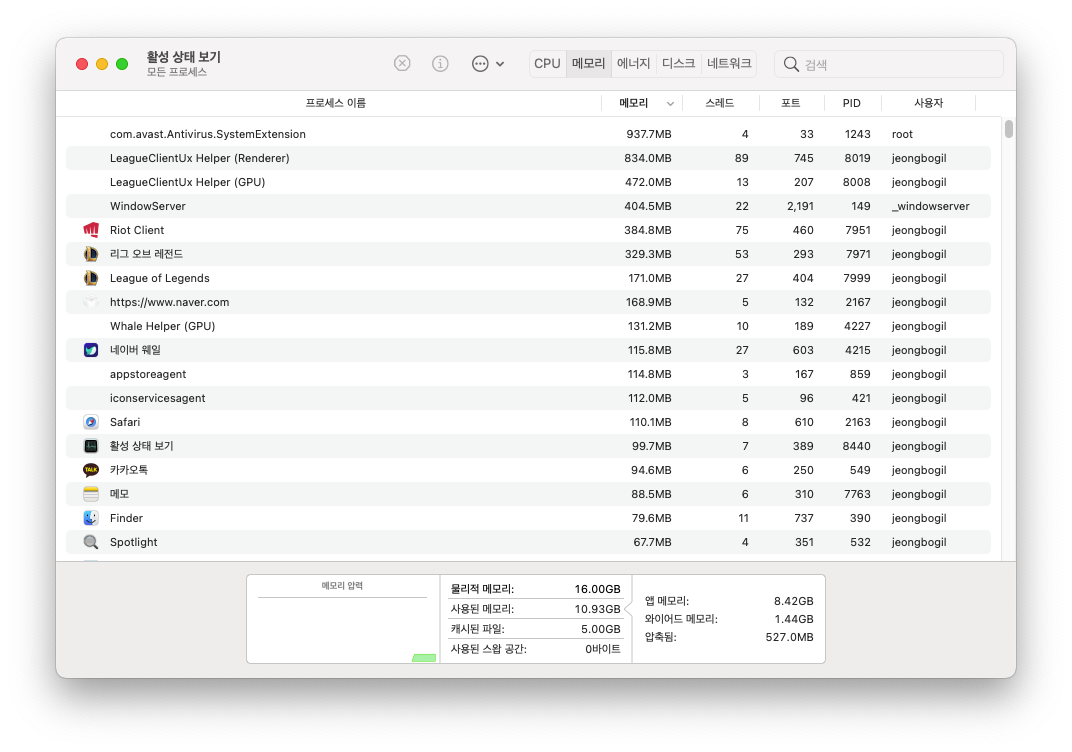Screen dimensions: 1072x752
Task: Click the 리그 오브 레전드 app icon
Action: 91,254
